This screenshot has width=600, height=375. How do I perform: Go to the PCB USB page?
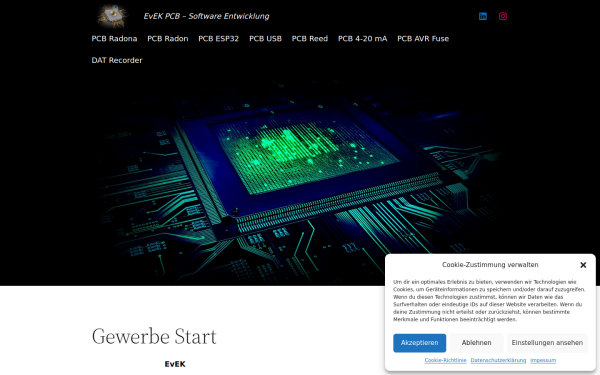point(265,39)
